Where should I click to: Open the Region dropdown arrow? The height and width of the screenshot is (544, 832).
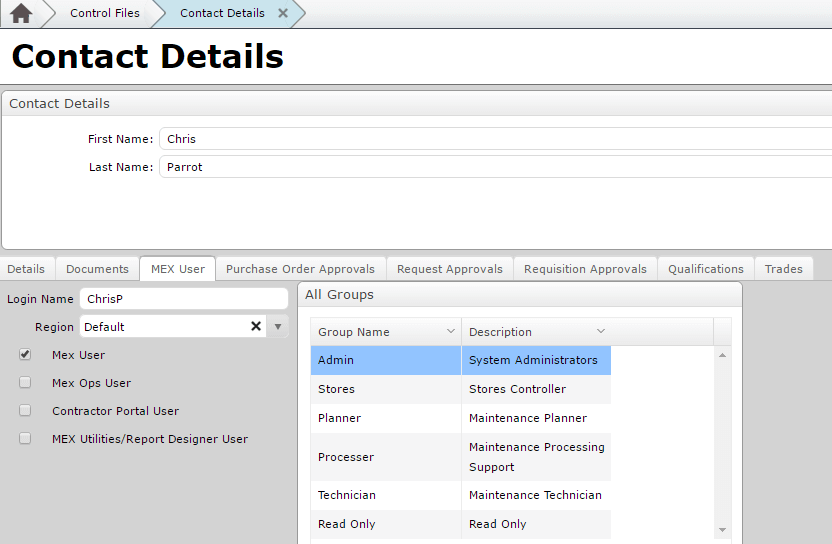tap(278, 326)
